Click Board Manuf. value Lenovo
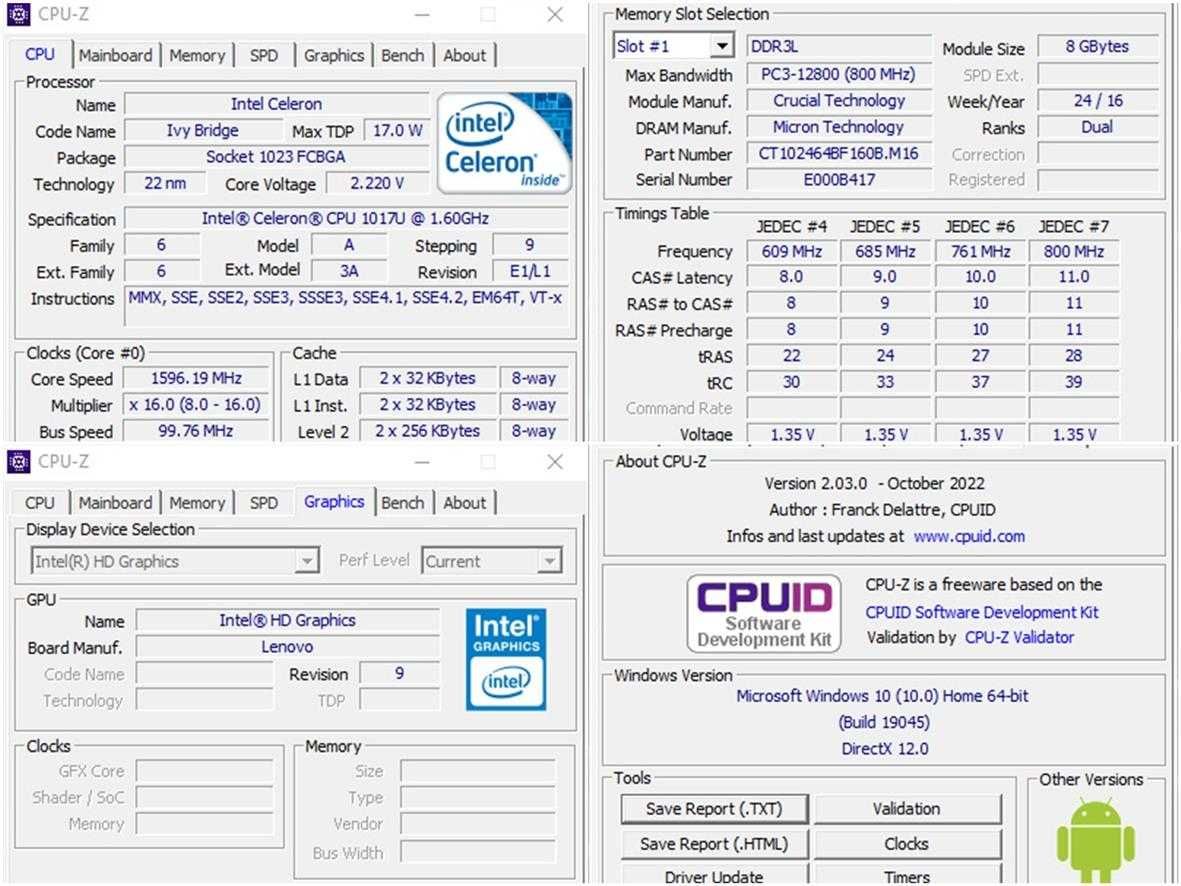 (287, 646)
